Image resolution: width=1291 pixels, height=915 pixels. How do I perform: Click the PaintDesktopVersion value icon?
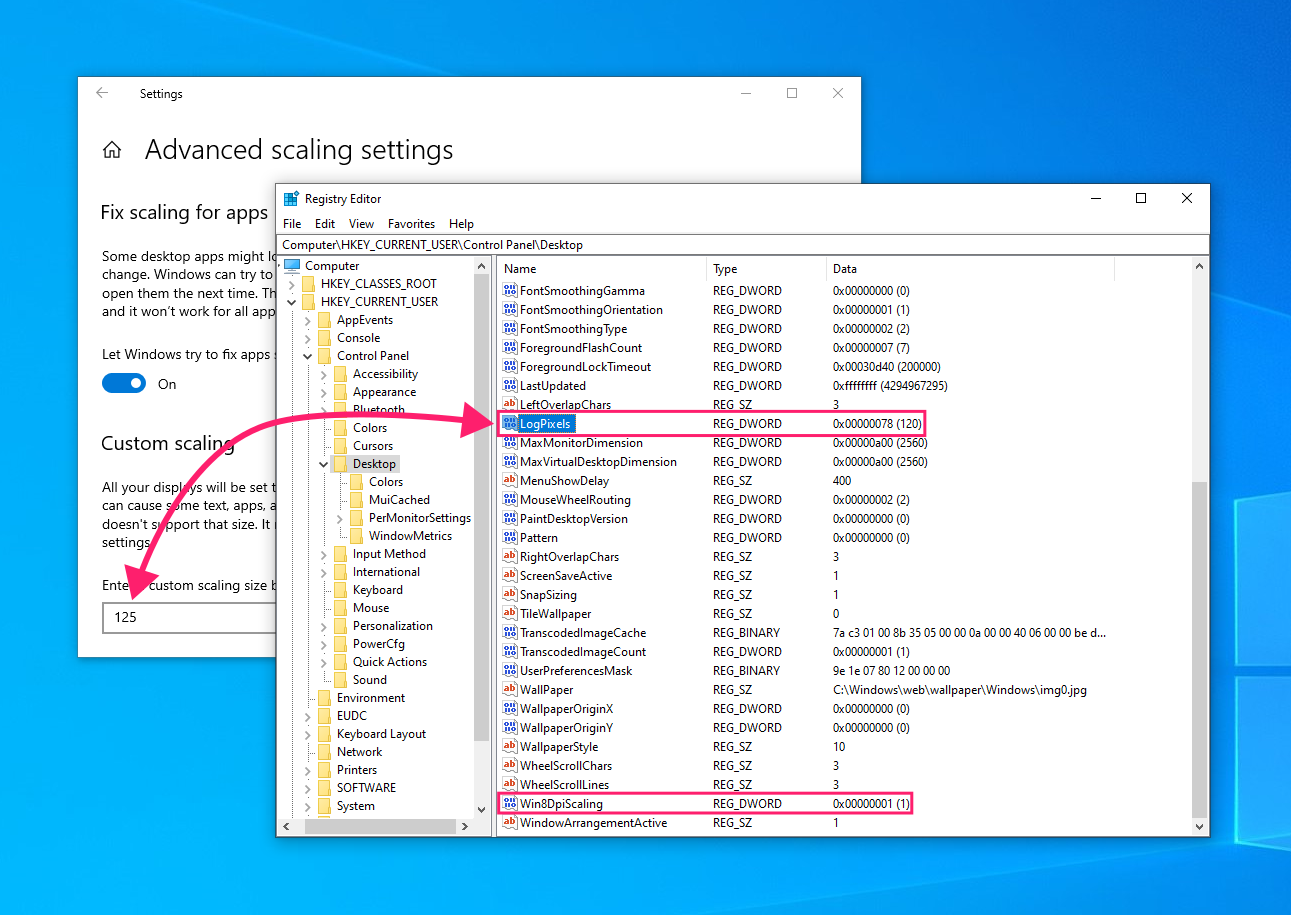coord(510,519)
